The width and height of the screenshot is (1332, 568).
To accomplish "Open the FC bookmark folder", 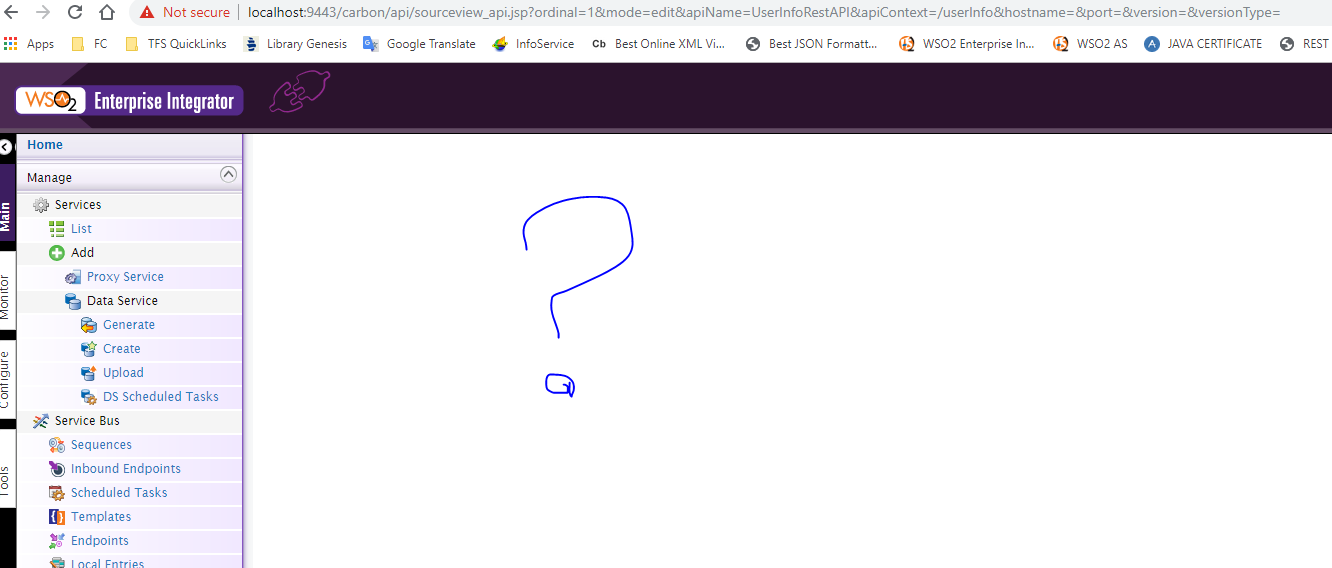I will pos(89,44).
